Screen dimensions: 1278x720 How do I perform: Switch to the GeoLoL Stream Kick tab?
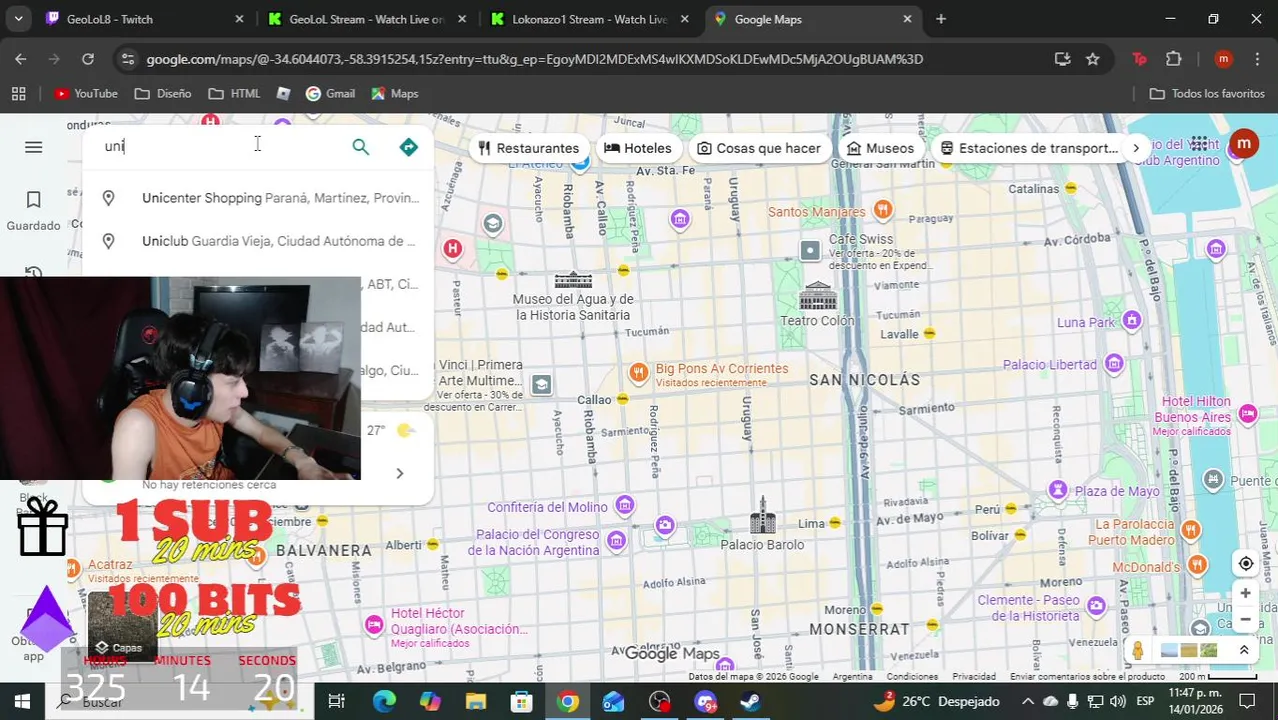365,19
